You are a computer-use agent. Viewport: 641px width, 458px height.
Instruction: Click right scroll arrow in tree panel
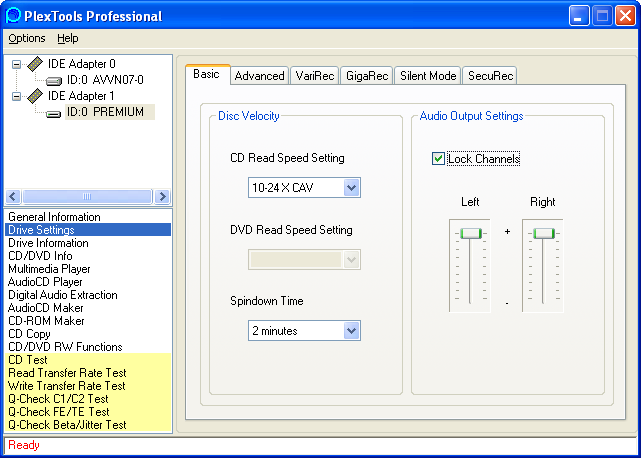click(x=162, y=197)
